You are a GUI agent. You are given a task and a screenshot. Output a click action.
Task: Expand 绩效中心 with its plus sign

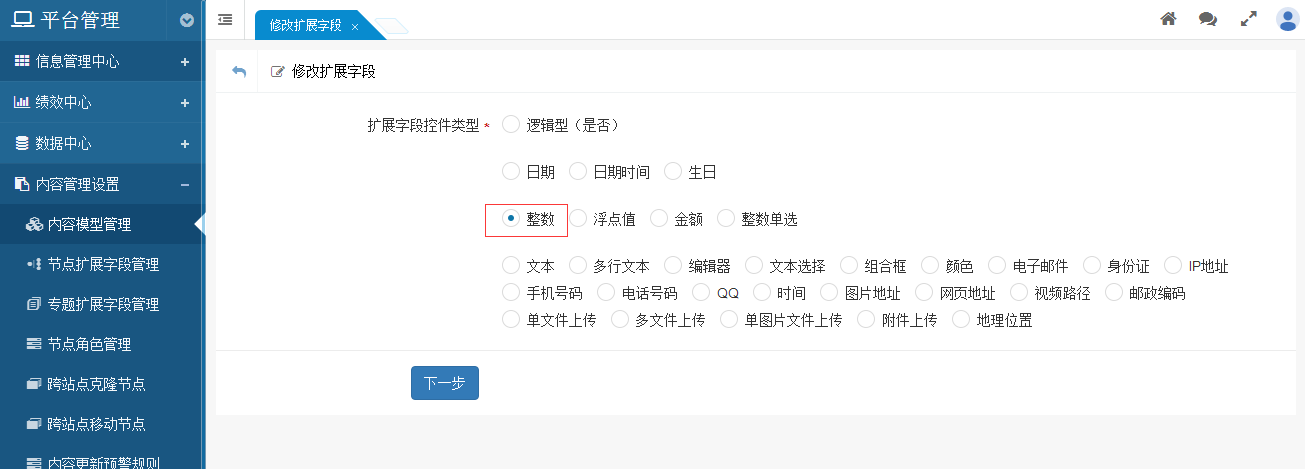pyautogui.click(x=185, y=102)
